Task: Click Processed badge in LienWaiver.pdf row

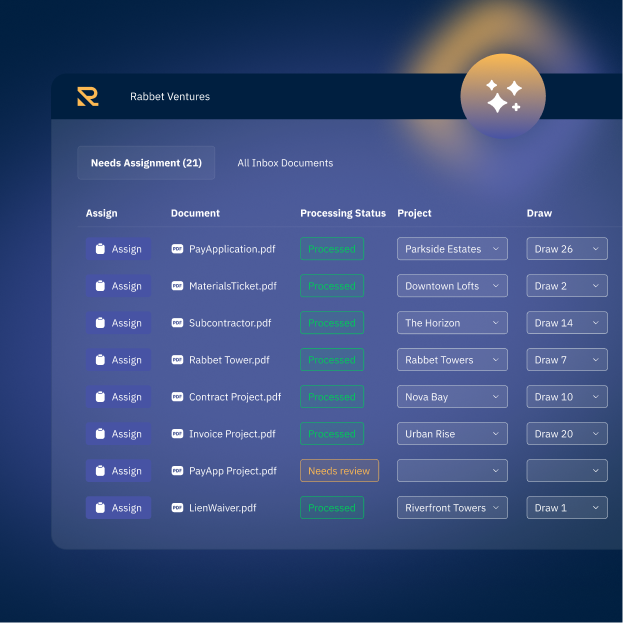Action: point(332,507)
